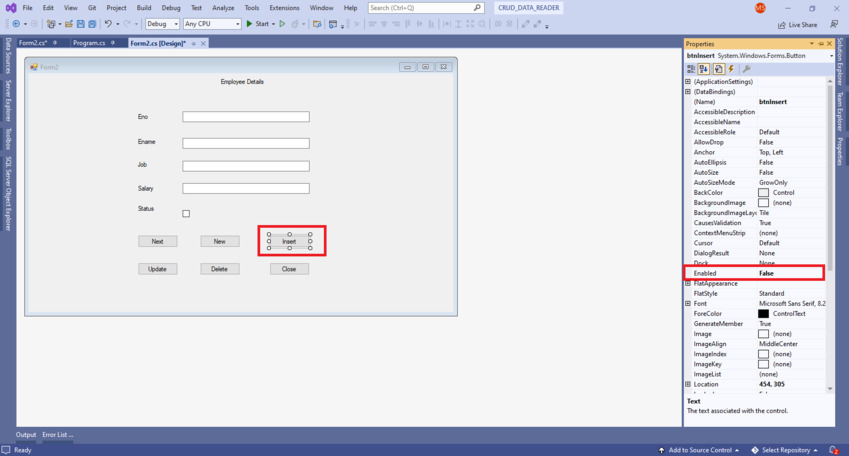Click the open file folder icon
The height and width of the screenshot is (456, 849).
(x=69, y=24)
